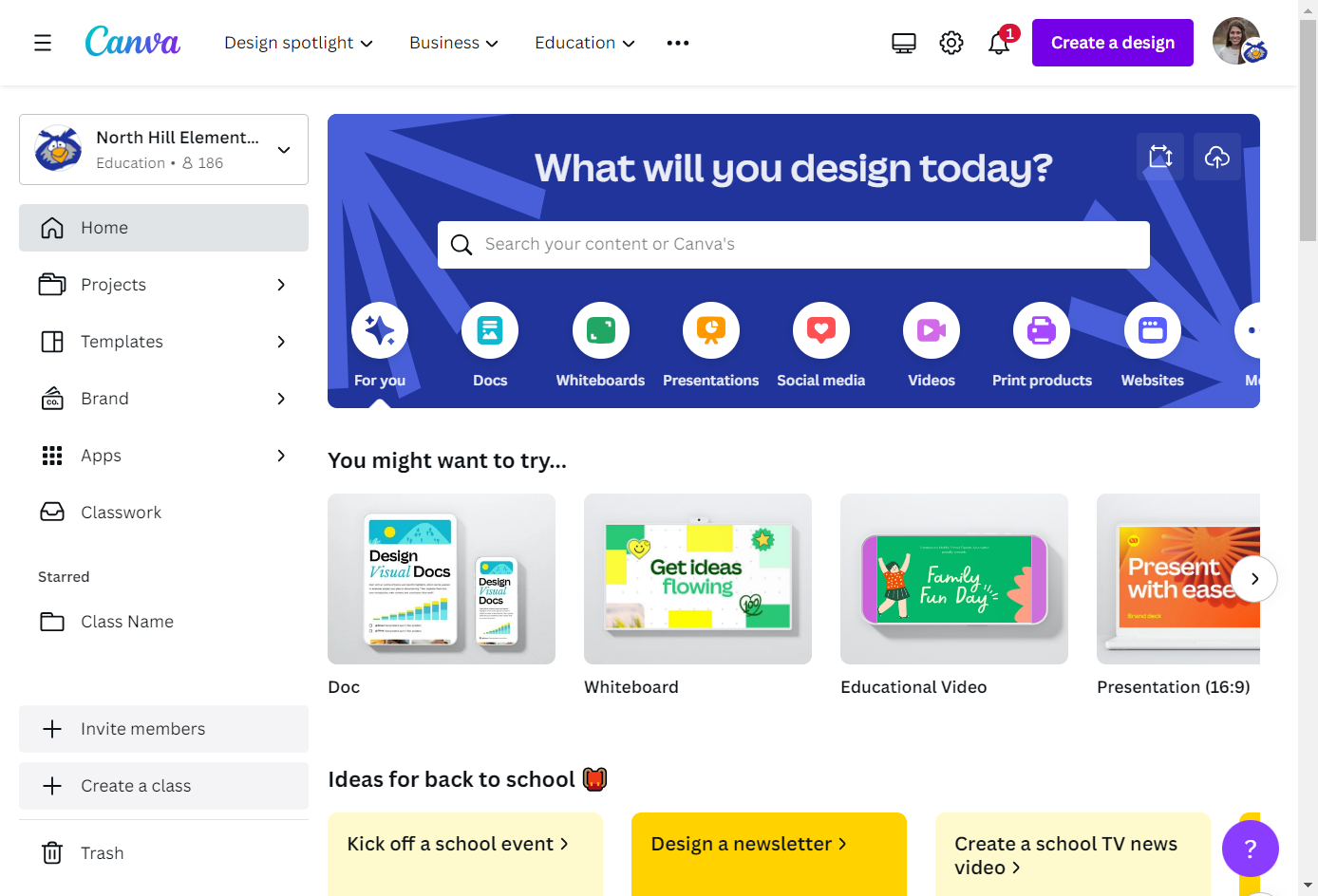The width and height of the screenshot is (1318, 896).
Task: Open the Educational Video thumbnail
Action: click(x=954, y=579)
